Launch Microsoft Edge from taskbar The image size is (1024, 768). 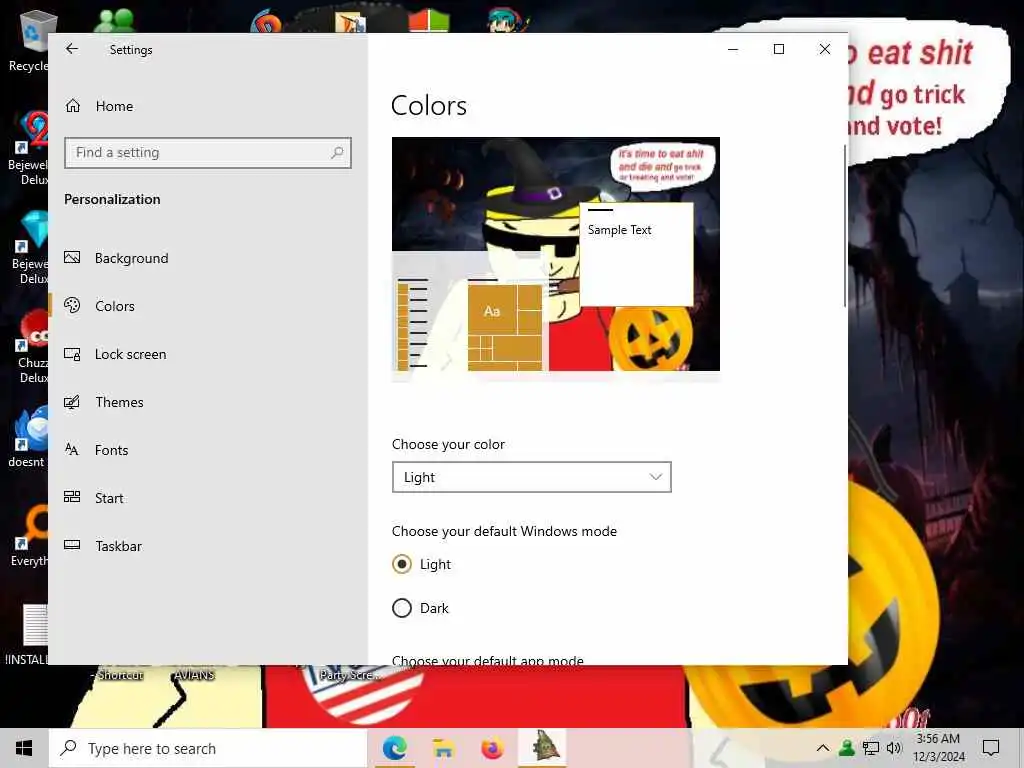394,748
